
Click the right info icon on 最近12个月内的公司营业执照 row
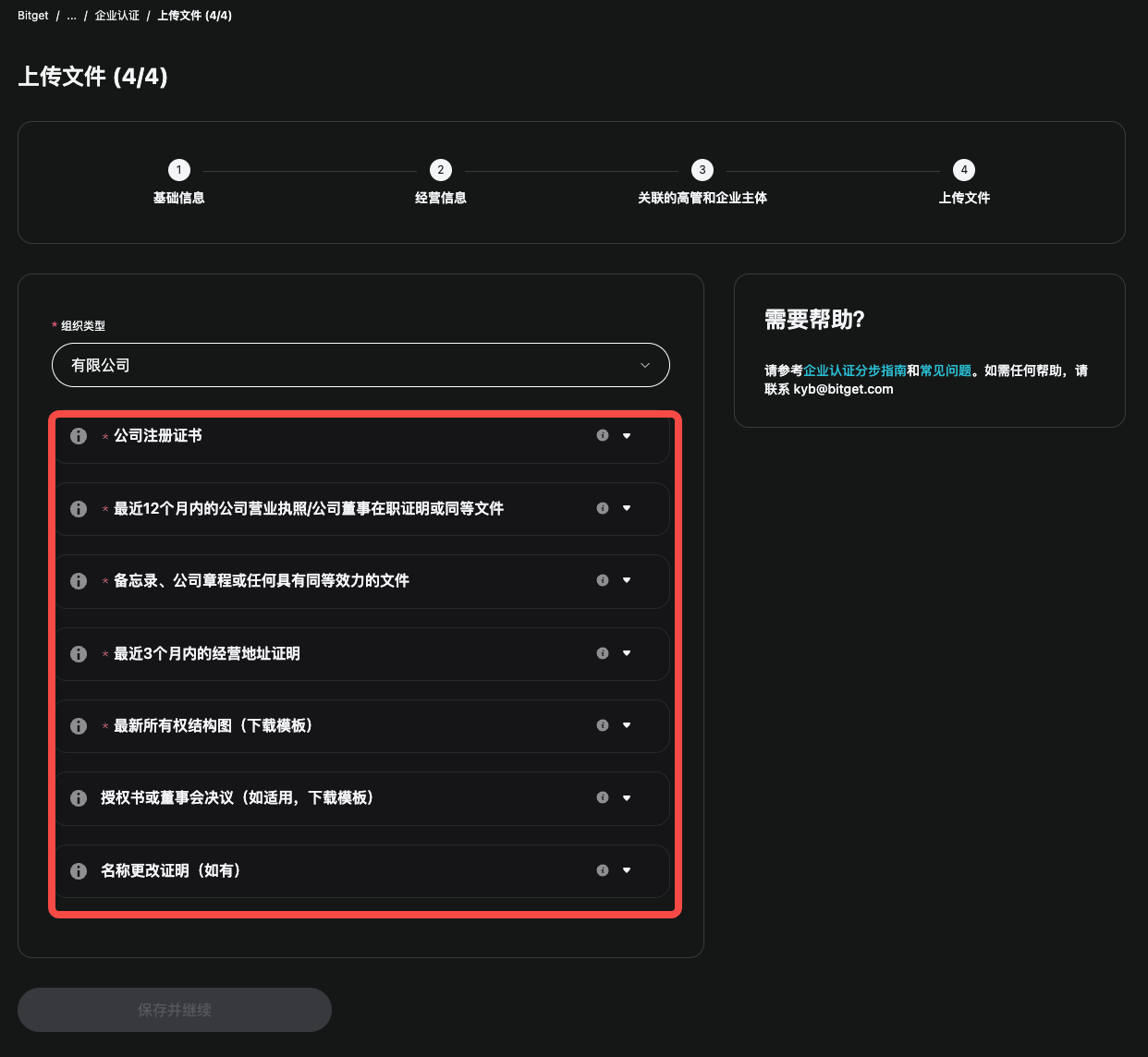602,508
